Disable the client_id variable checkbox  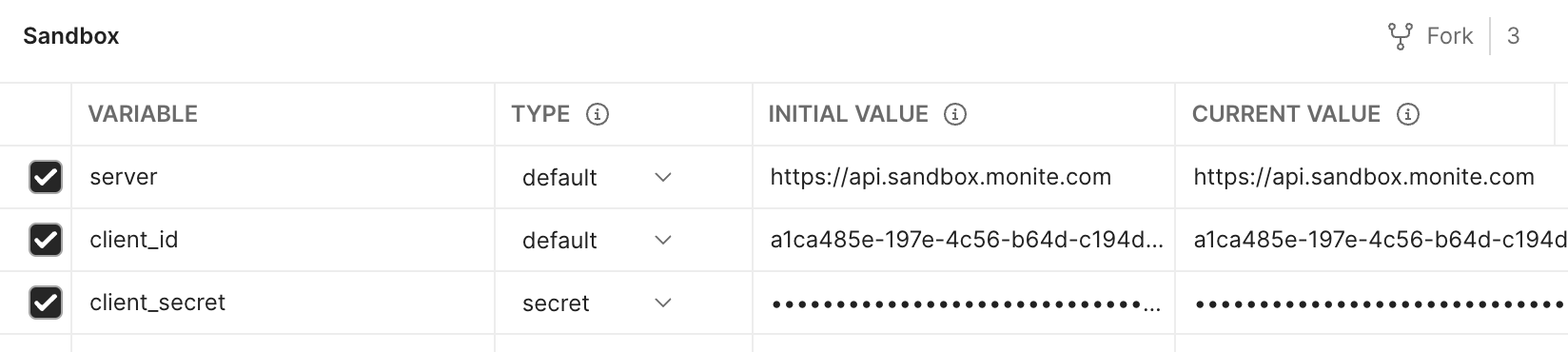pyautogui.click(x=46, y=240)
